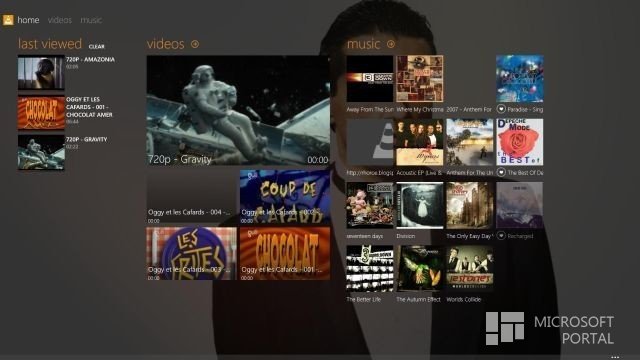This screenshot has width=640, height=360.
Task: Open the Recharged album cover
Action: (x=520, y=205)
